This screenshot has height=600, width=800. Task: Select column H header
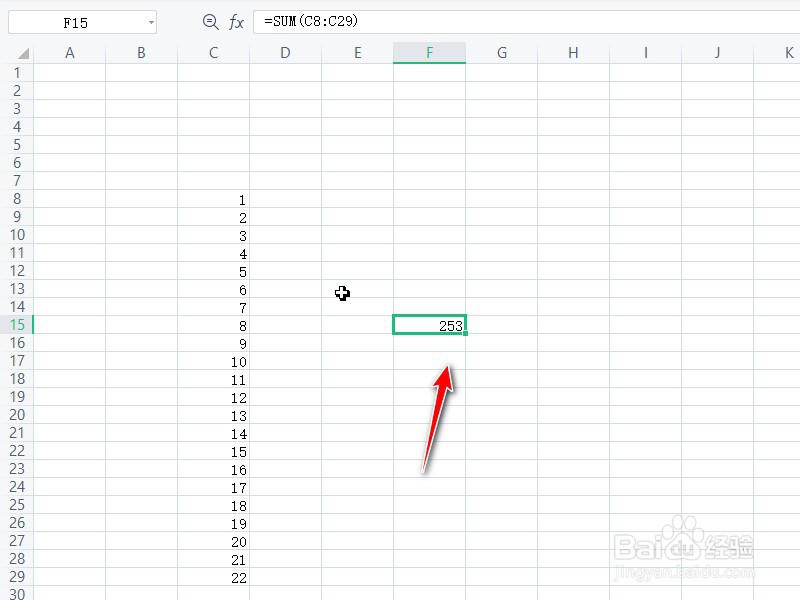pos(573,53)
